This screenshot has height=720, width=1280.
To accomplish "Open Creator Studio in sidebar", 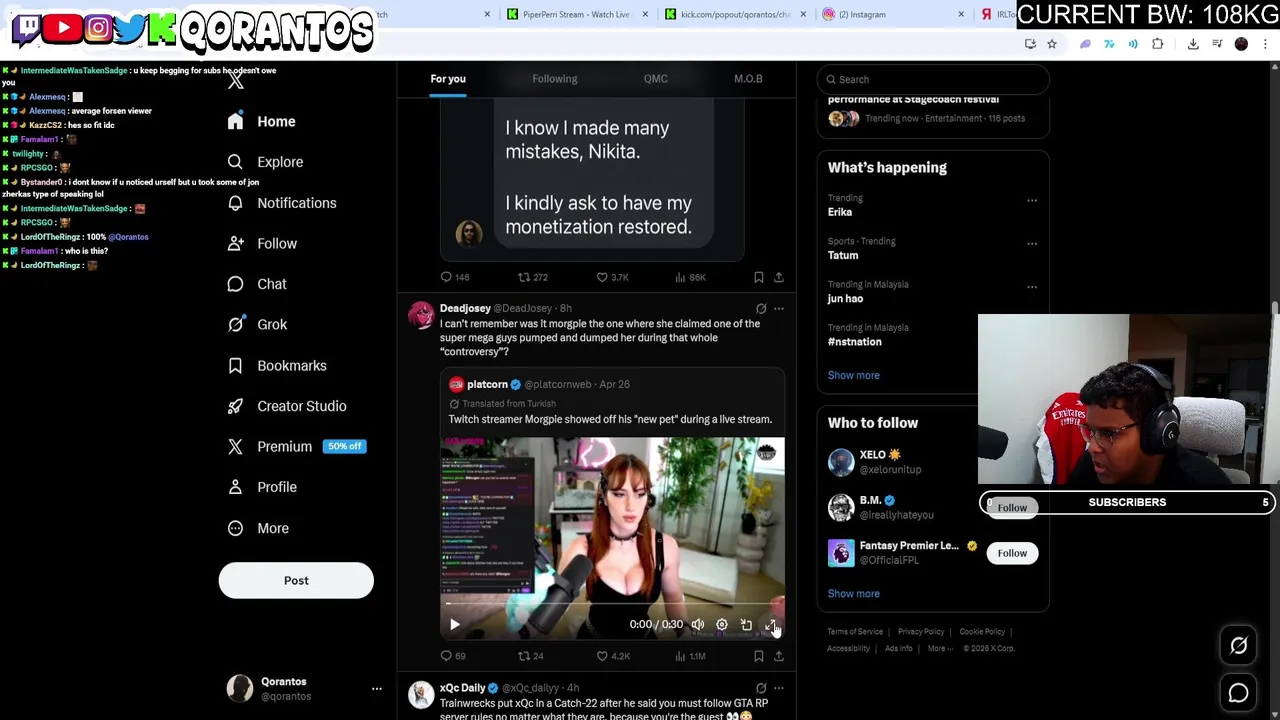I will pyautogui.click(x=287, y=406).
